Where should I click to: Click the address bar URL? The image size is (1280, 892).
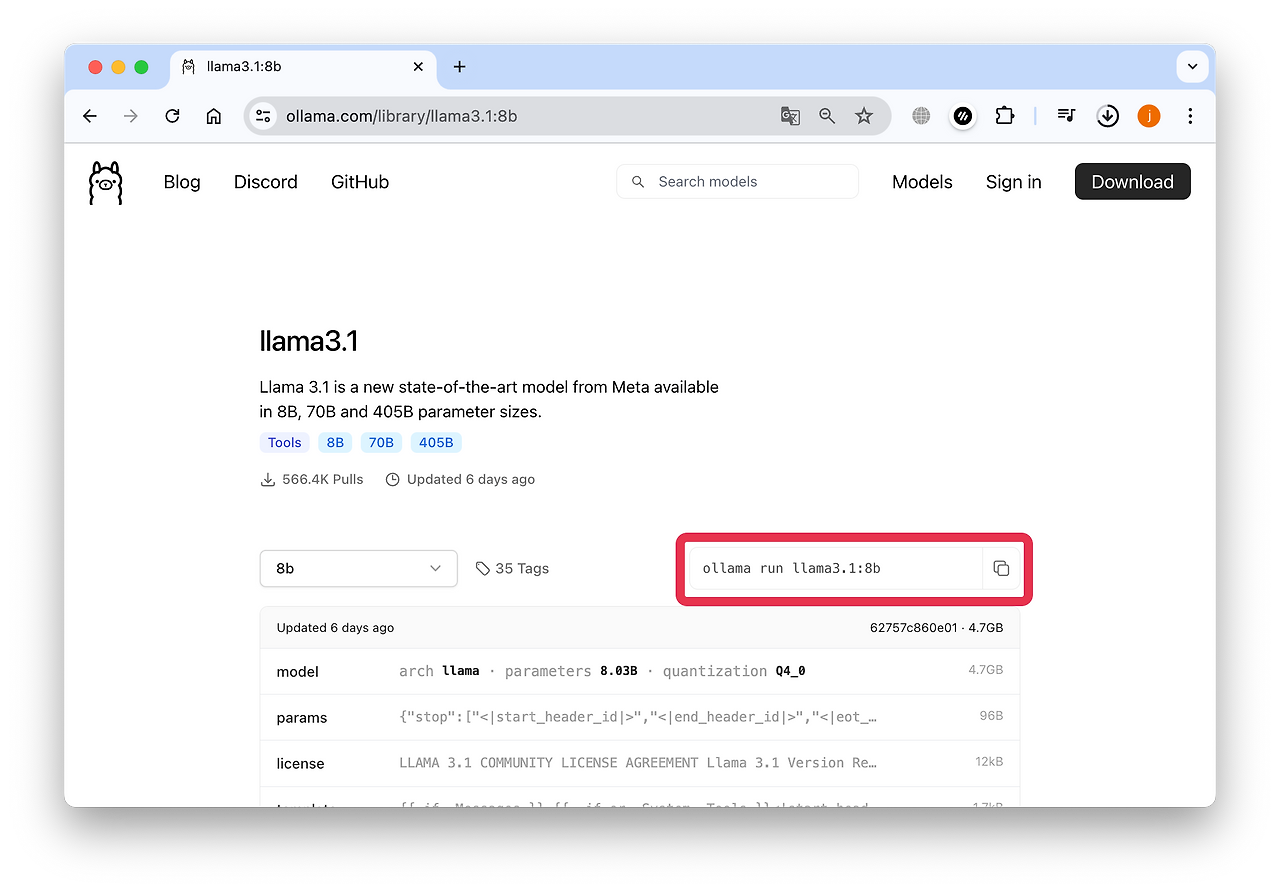402,116
